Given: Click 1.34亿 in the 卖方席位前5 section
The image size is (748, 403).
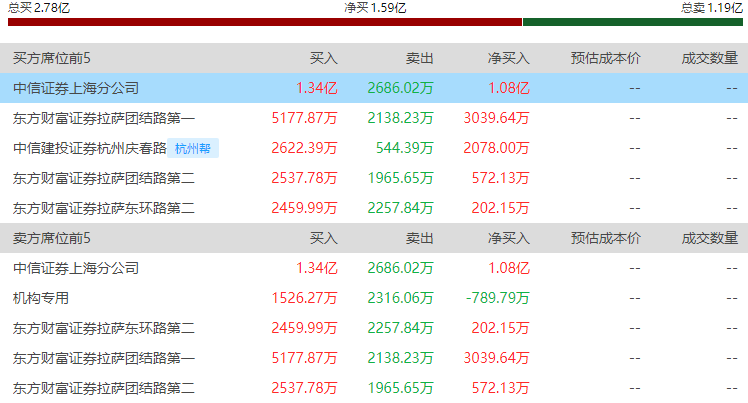Looking at the screenshot, I should point(317,268).
